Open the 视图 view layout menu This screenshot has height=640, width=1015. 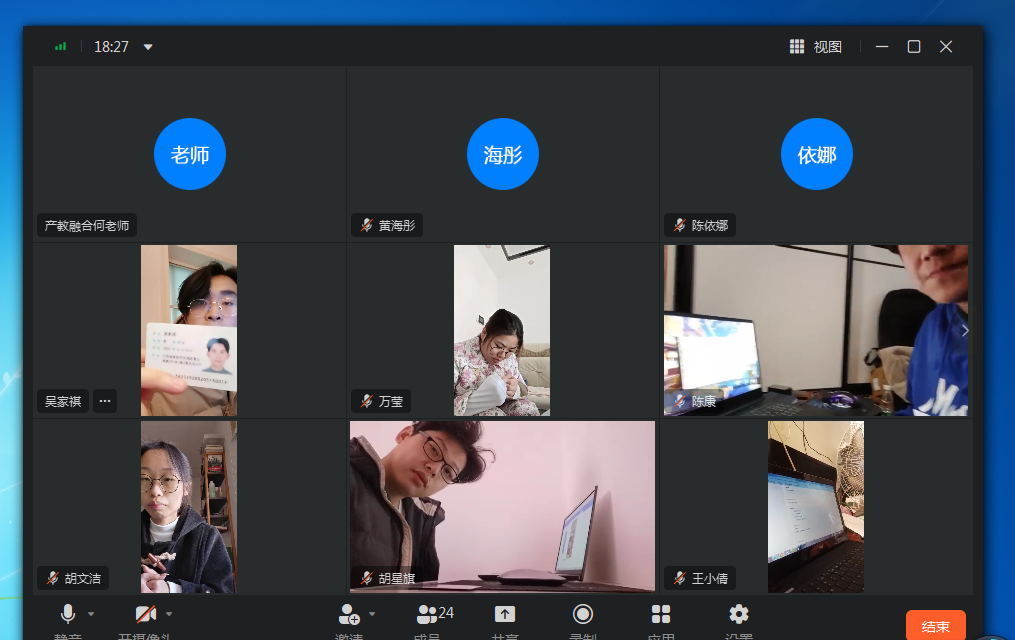[816, 47]
